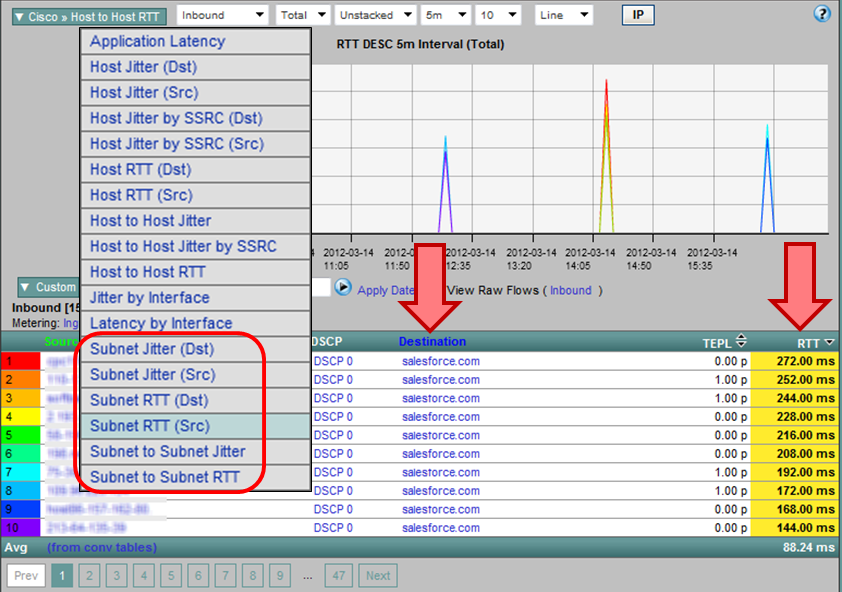
Task: Click the RTT column sort arrow
Action: 829,343
